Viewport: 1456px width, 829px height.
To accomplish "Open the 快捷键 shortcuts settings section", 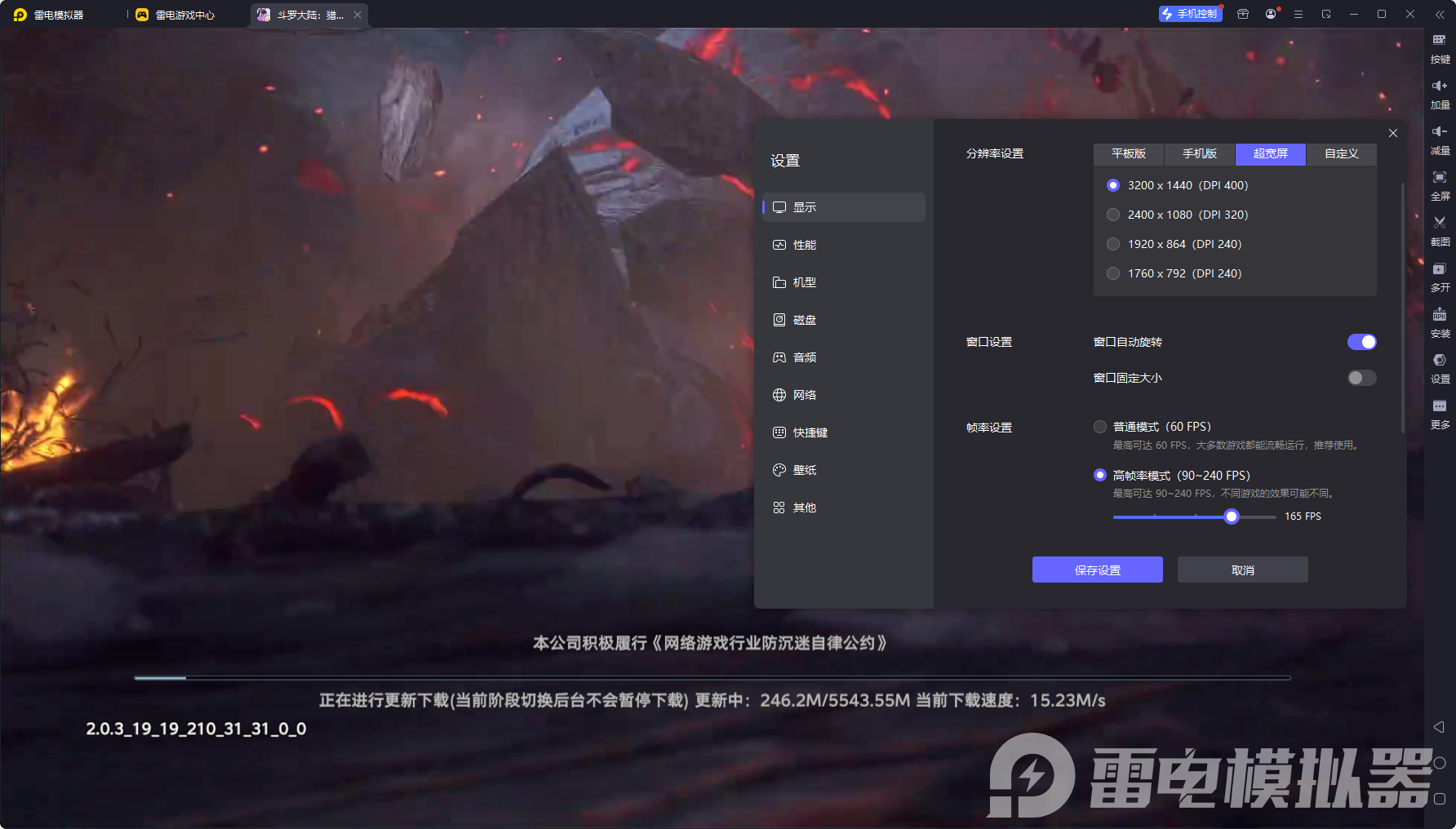I will point(844,432).
